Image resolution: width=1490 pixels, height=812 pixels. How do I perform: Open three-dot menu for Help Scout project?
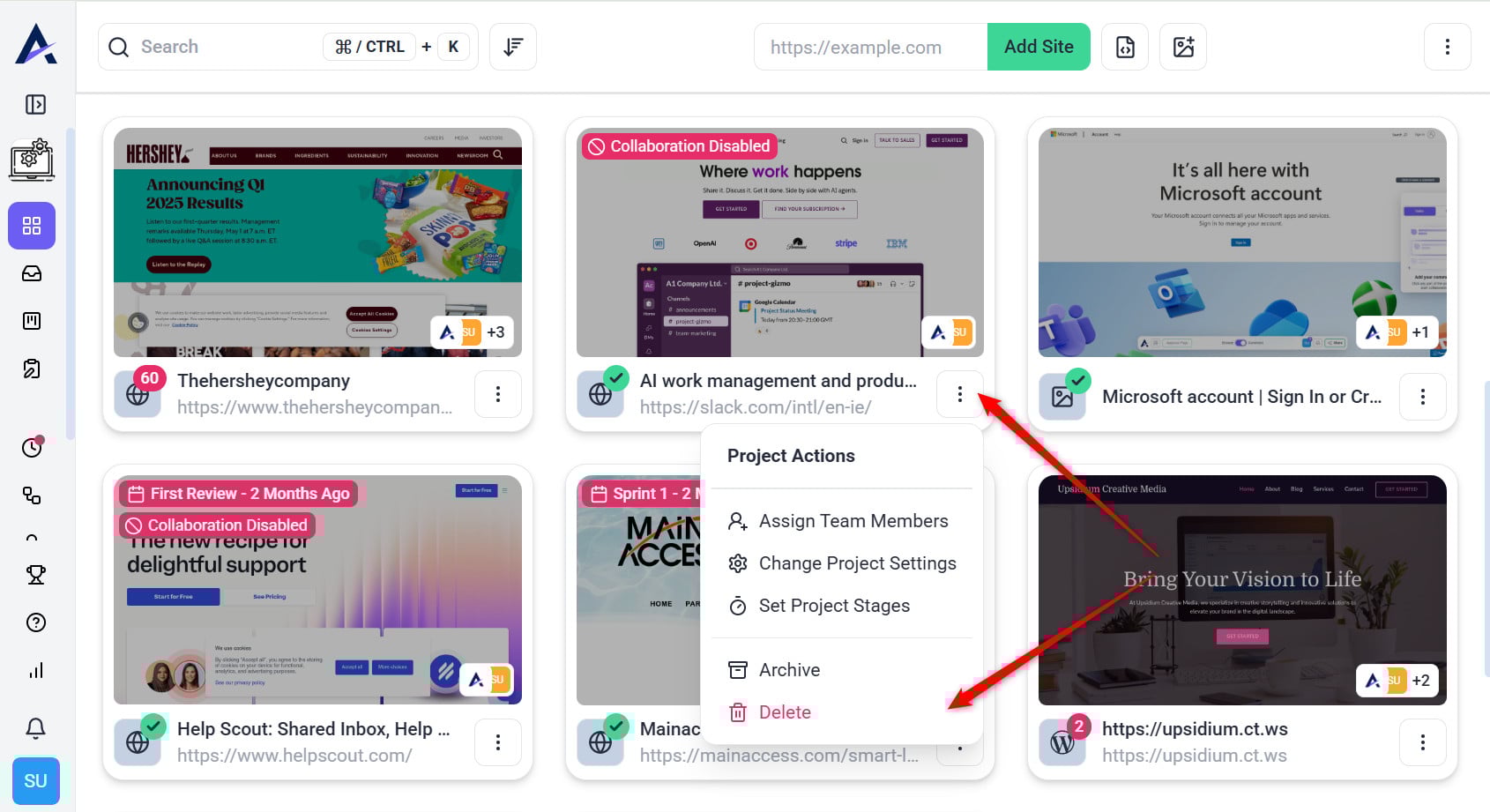coord(497,742)
